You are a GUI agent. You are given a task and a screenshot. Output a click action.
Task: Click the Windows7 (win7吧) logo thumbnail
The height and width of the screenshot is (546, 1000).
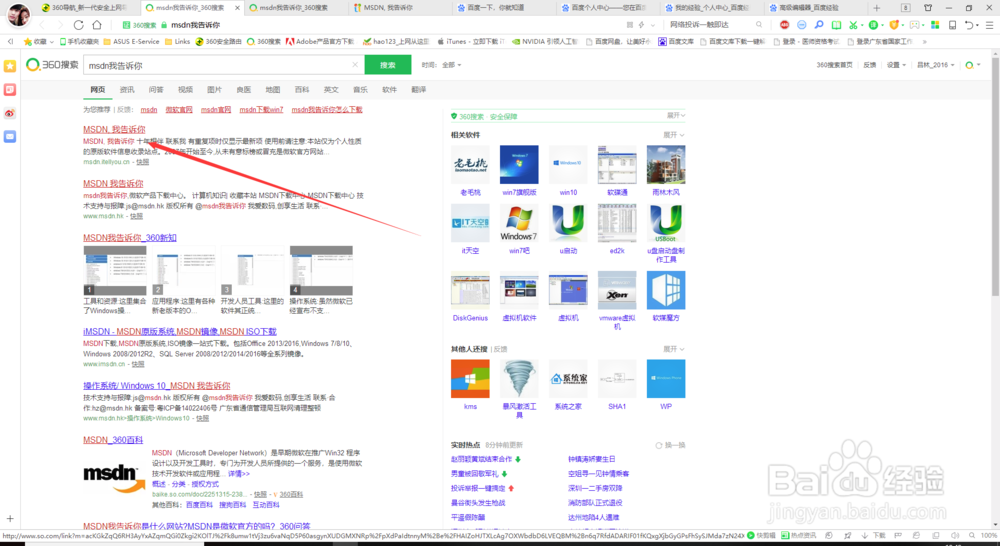pos(519,223)
